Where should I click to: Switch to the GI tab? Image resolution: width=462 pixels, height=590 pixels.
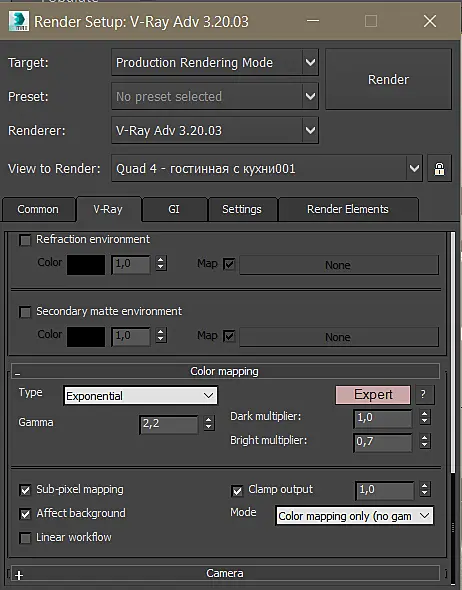tap(174, 209)
